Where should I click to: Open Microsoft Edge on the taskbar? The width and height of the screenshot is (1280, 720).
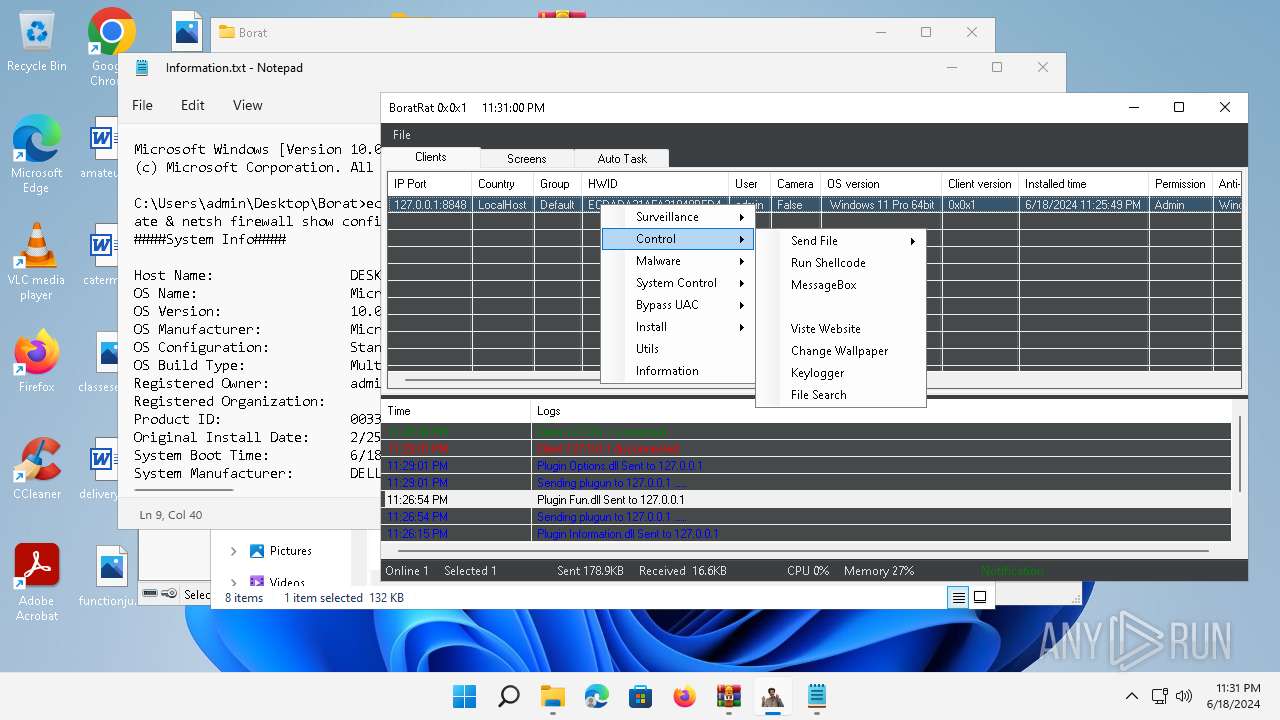[596, 696]
